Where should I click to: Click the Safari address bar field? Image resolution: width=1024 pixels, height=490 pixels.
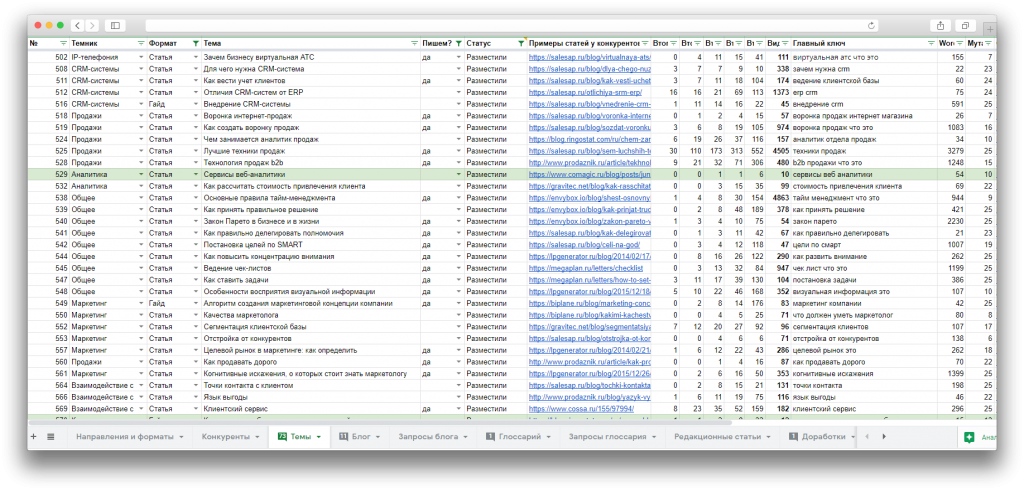click(513, 25)
